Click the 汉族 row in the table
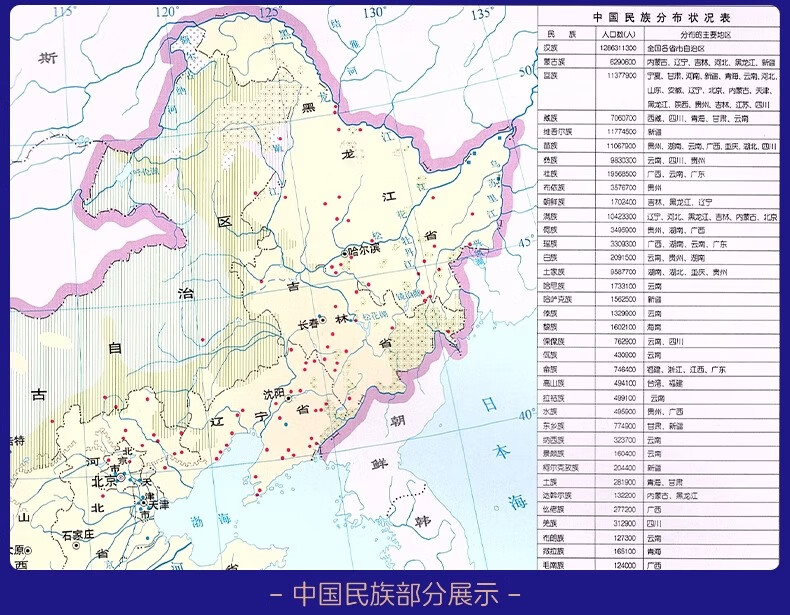 click(x=660, y=48)
